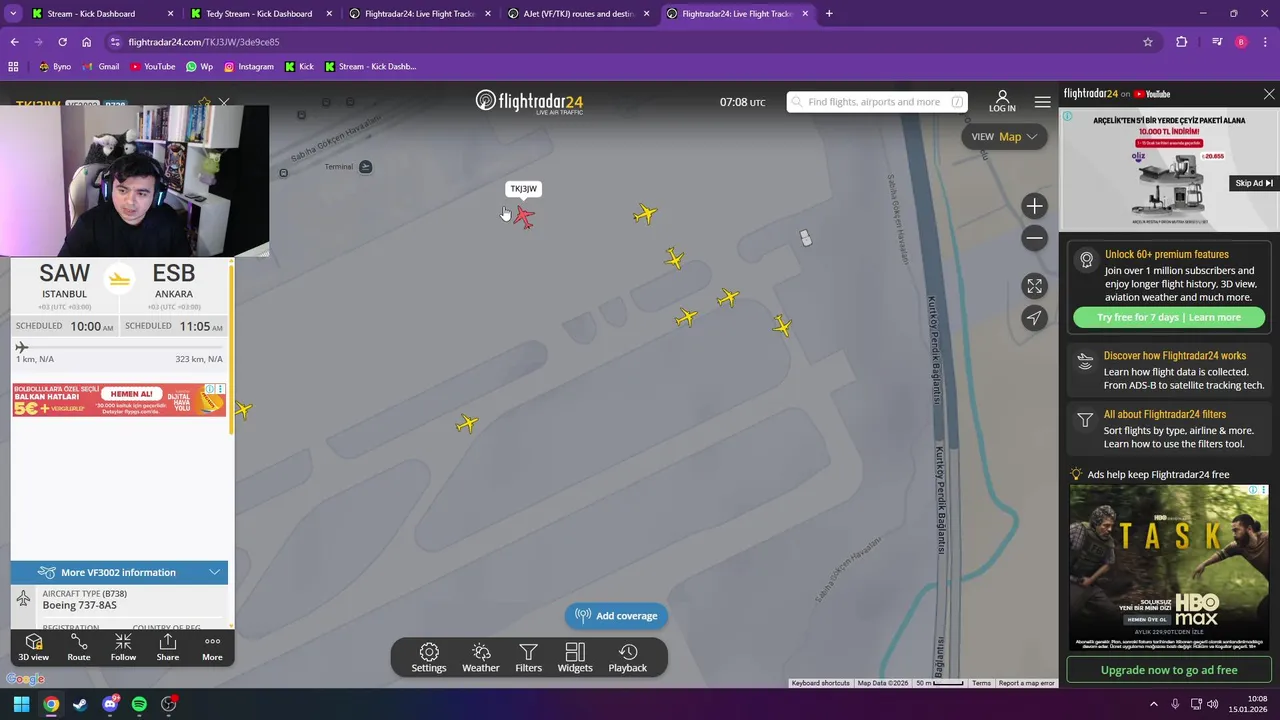
Task: Click the Terminal marker icon on the map
Action: pyautogui.click(x=365, y=166)
